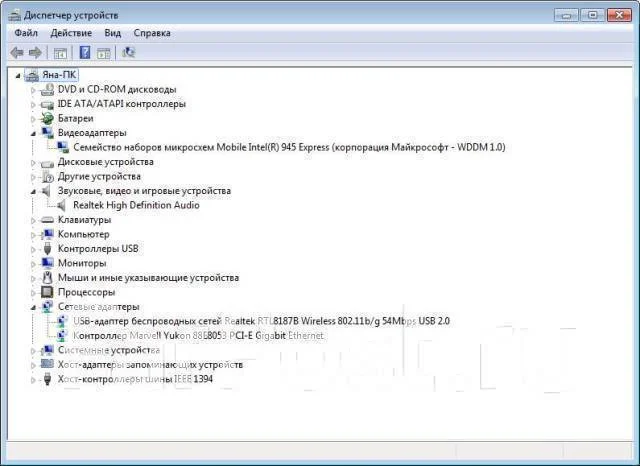The width and height of the screenshot is (640, 466).
Task: Expand DVD и CD-ROM дисководы node
Action: pos(33,90)
